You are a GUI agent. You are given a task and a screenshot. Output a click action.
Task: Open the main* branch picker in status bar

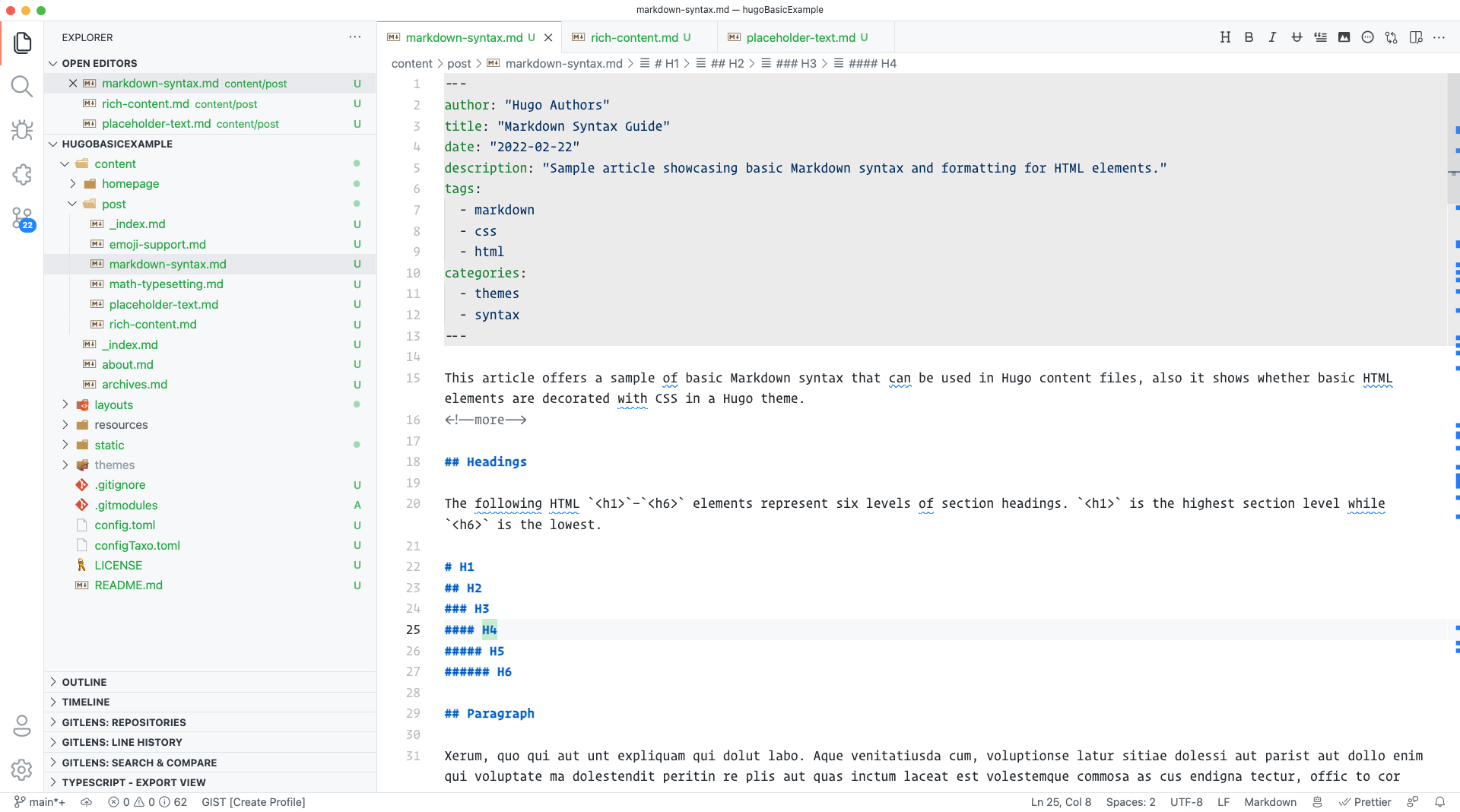point(40,801)
